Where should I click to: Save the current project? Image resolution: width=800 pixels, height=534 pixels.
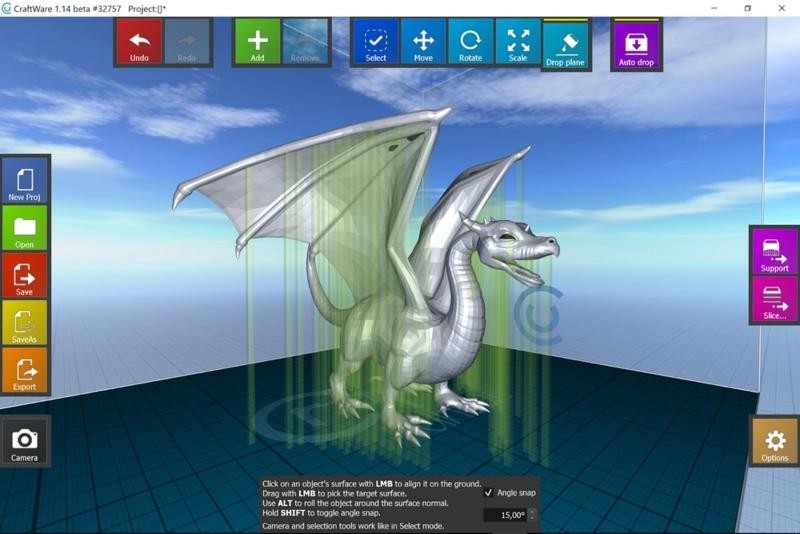coord(24,276)
